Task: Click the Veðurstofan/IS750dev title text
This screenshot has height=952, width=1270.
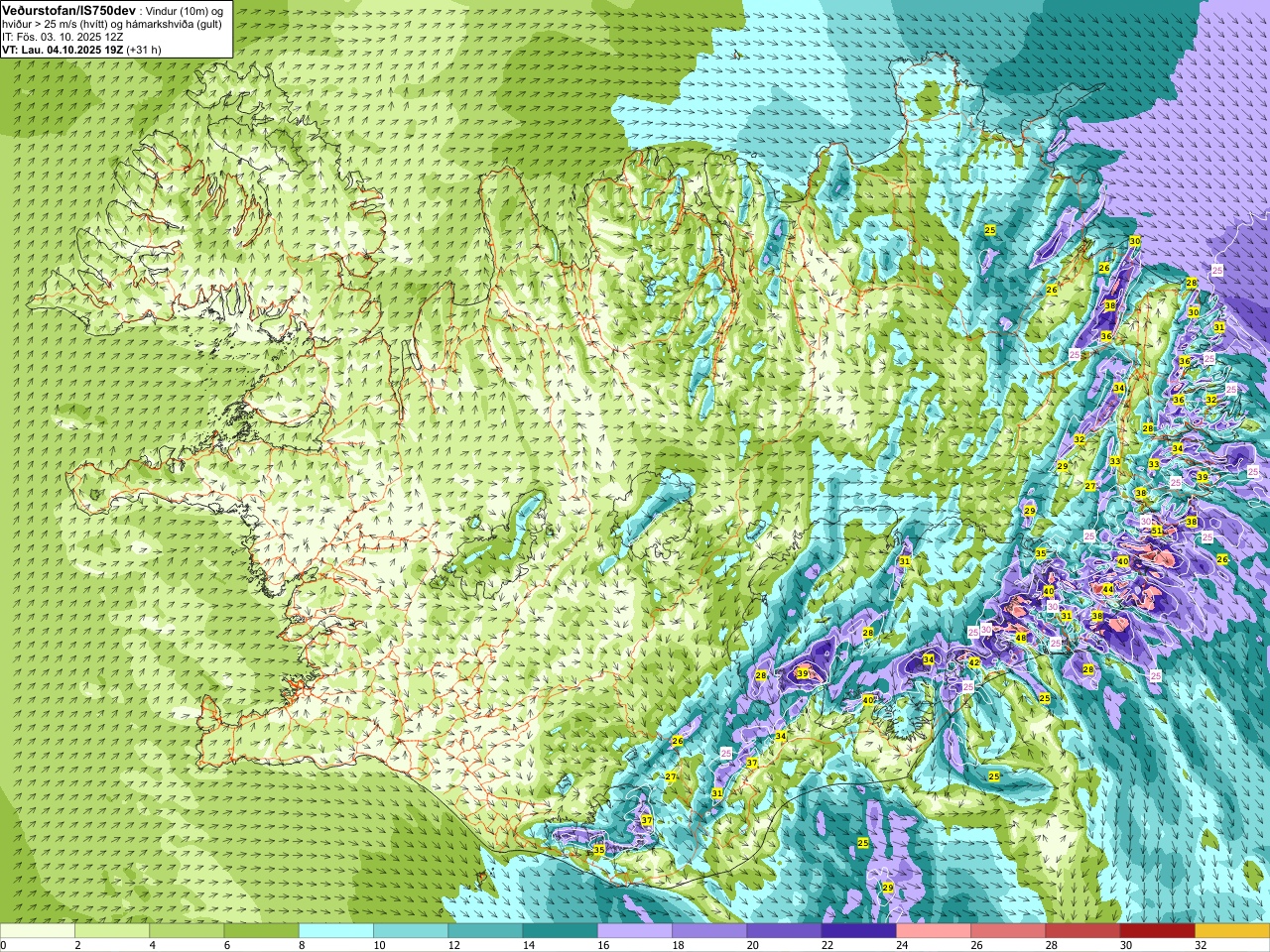Action: click(69, 9)
